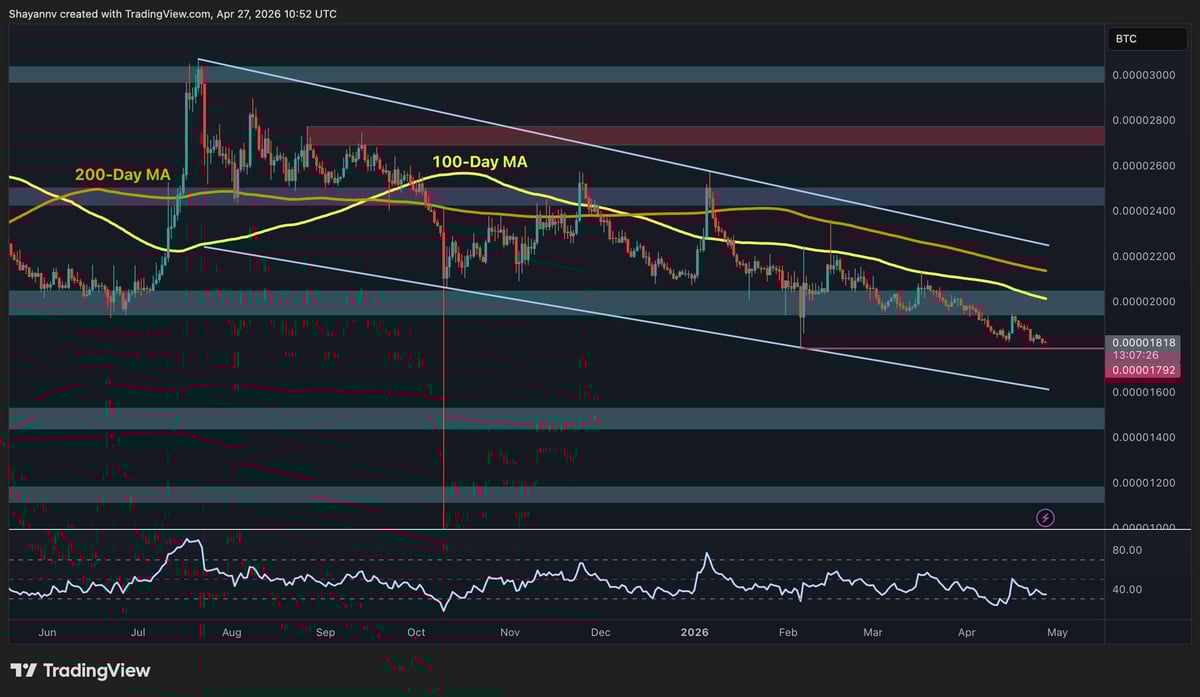
Task: Click the 2026 label on the time axis
Action: click(694, 632)
